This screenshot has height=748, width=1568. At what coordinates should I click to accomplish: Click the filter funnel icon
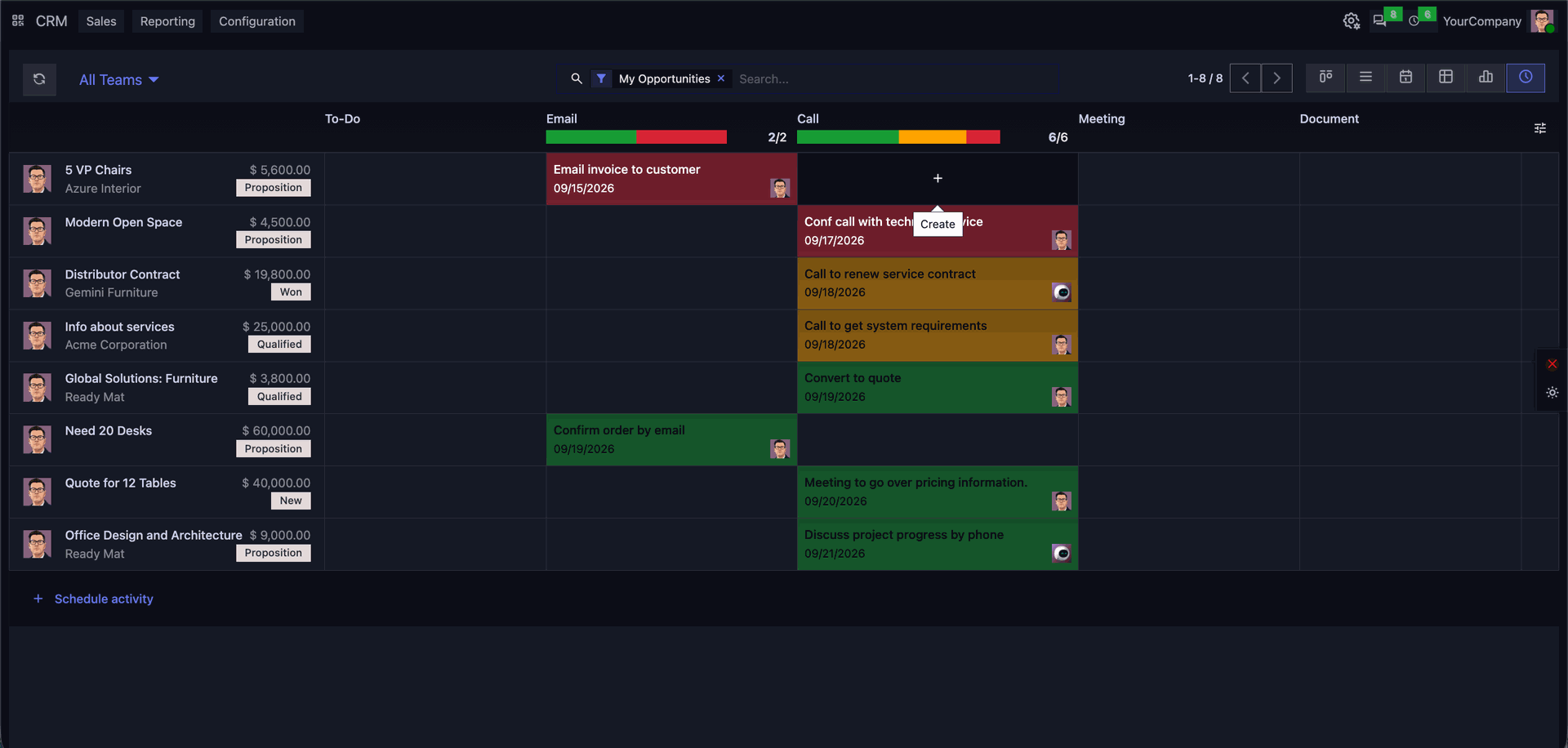(601, 78)
